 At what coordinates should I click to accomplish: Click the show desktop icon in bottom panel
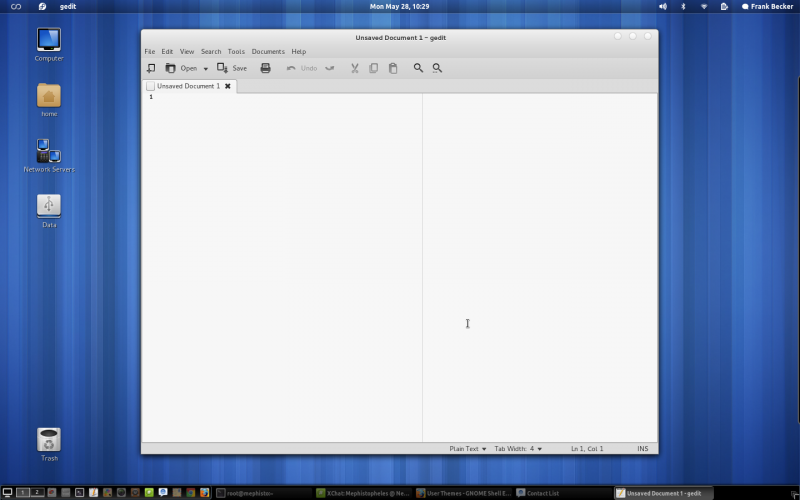[7, 492]
